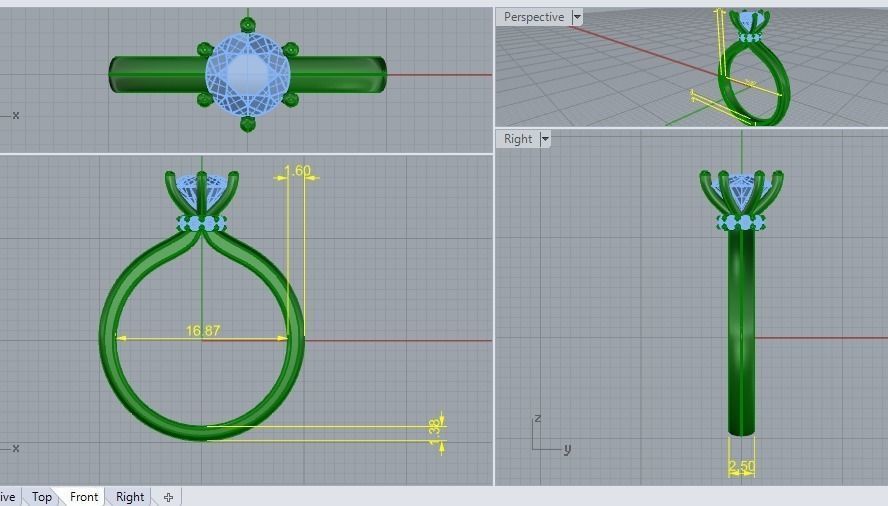Click the Right viewport title label
The image size is (888, 506).
[518, 139]
